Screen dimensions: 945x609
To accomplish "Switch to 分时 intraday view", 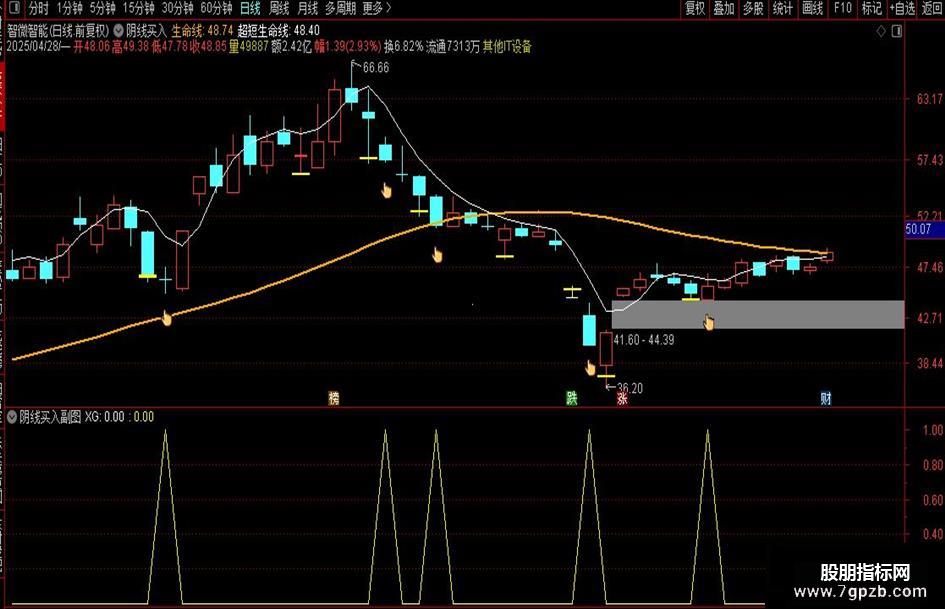I will 38,8.
